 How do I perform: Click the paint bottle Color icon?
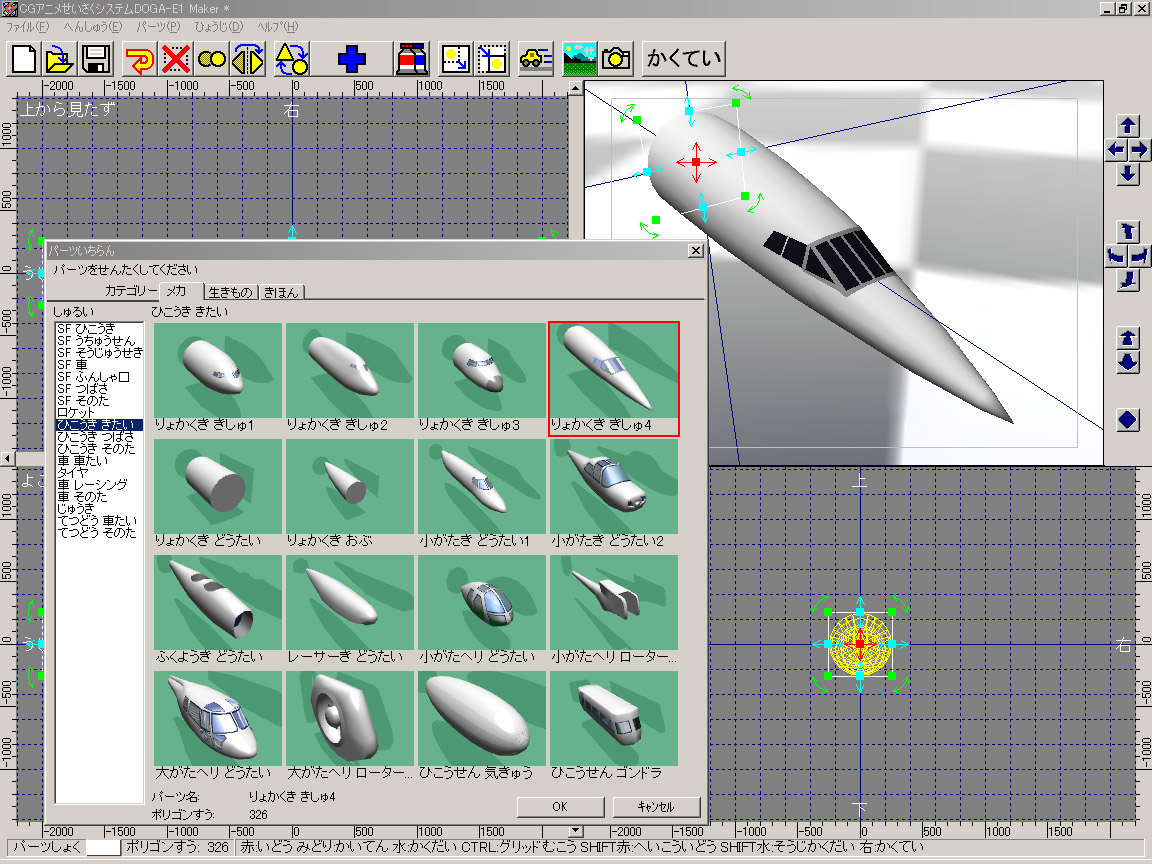(412, 59)
